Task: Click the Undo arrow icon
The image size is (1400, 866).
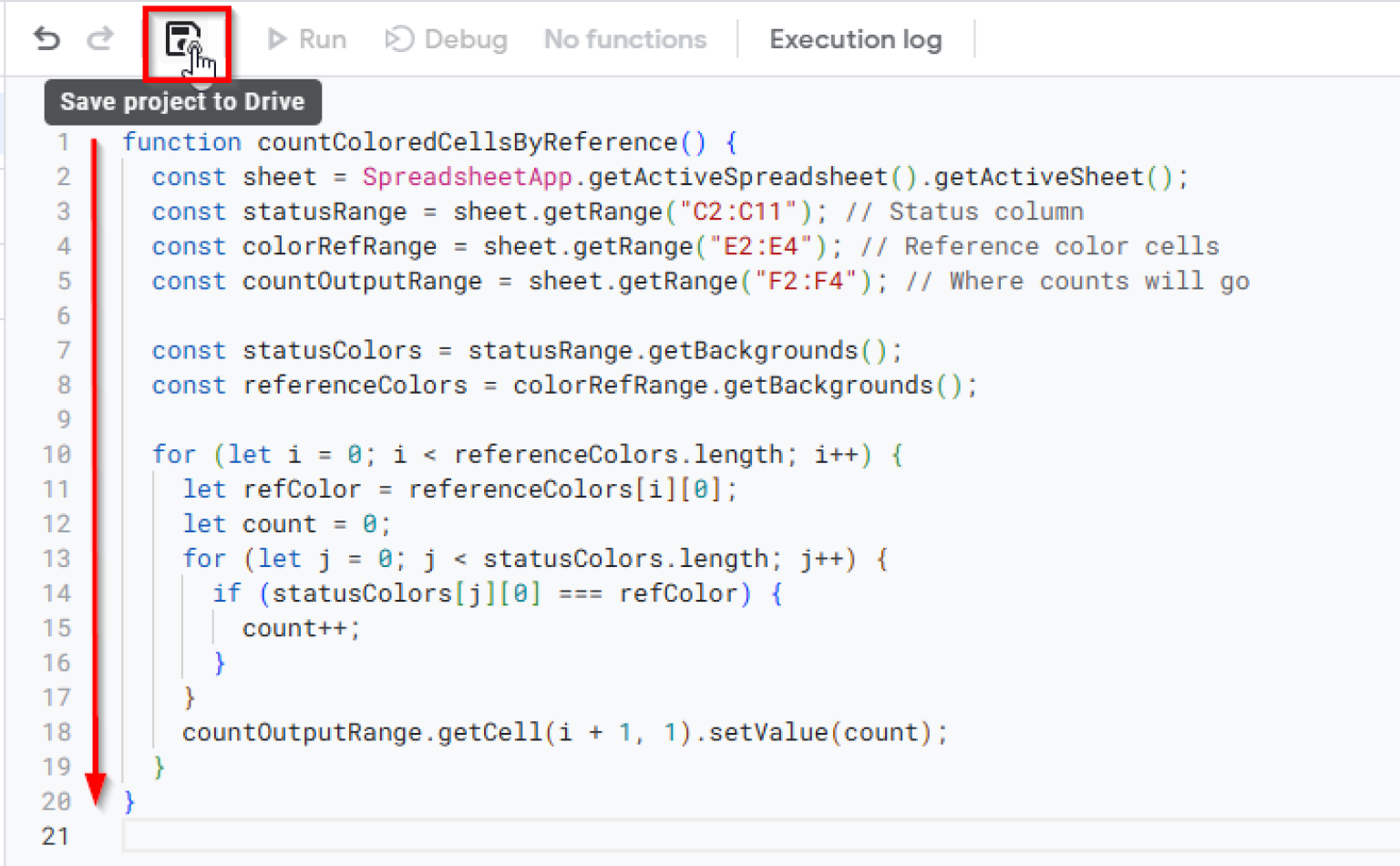Action: pyautogui.click(x=46, y=39)
